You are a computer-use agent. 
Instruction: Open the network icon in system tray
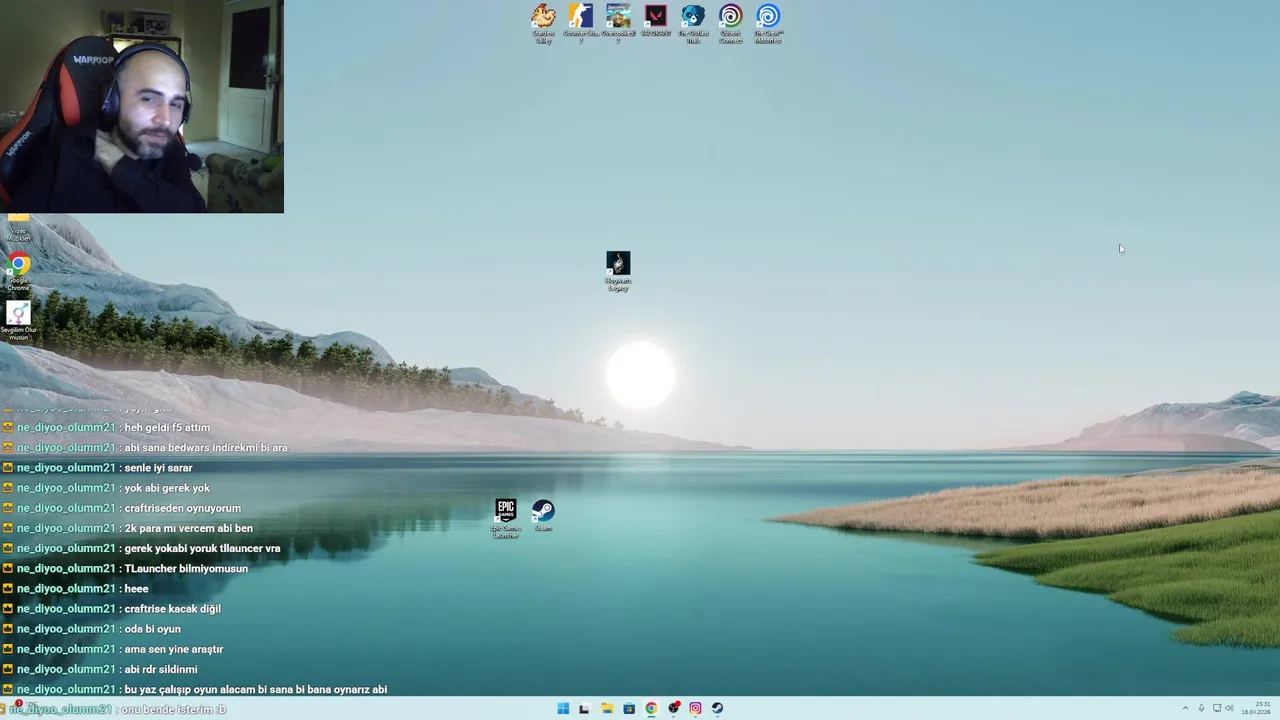coord(1216,709)
